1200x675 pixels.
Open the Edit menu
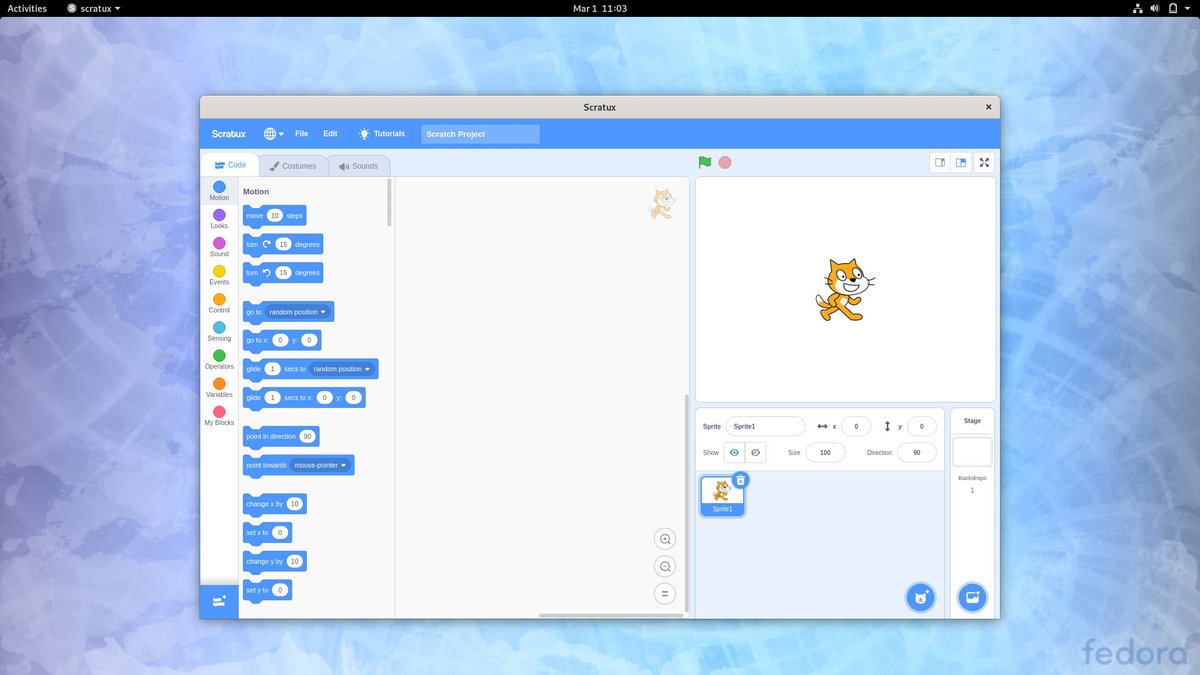click(x=330, y=134)
